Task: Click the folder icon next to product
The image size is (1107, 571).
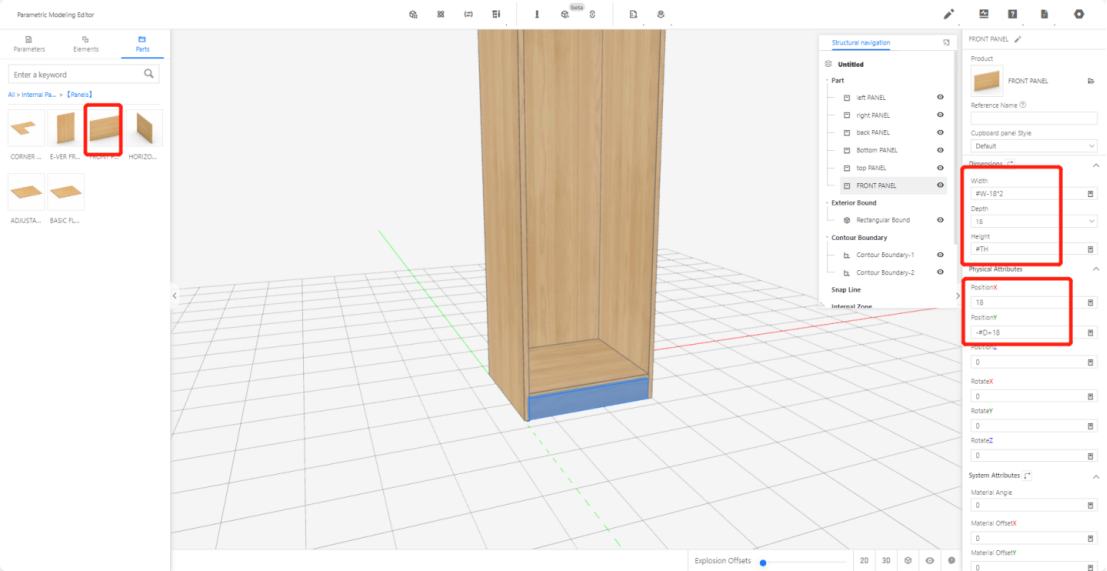Action: pos(1090,81)
